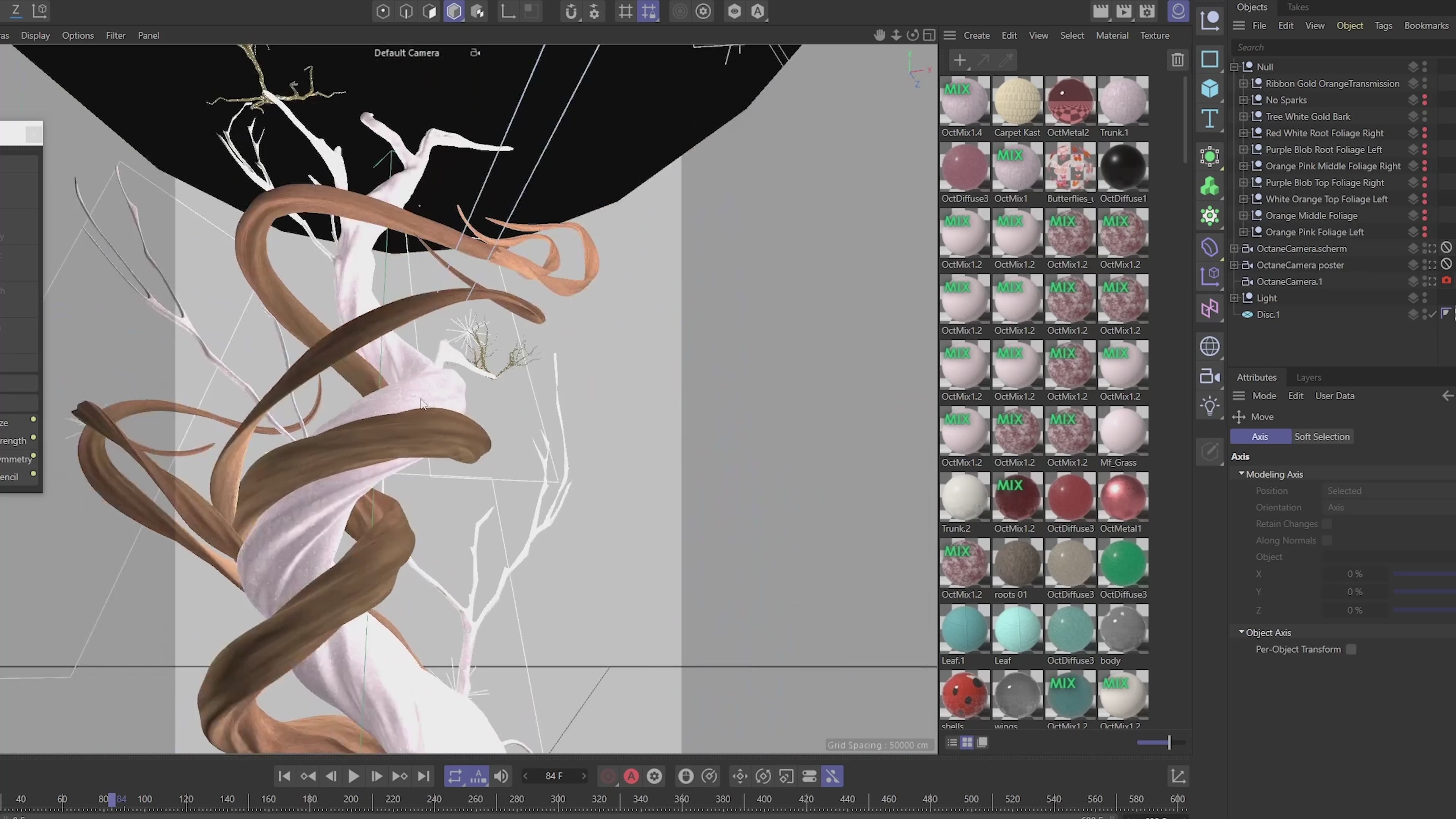The width and height of the screenshot is (1456, 819).
Task: Enable Snap with the magnet icon
Action: tap(571, 11)
